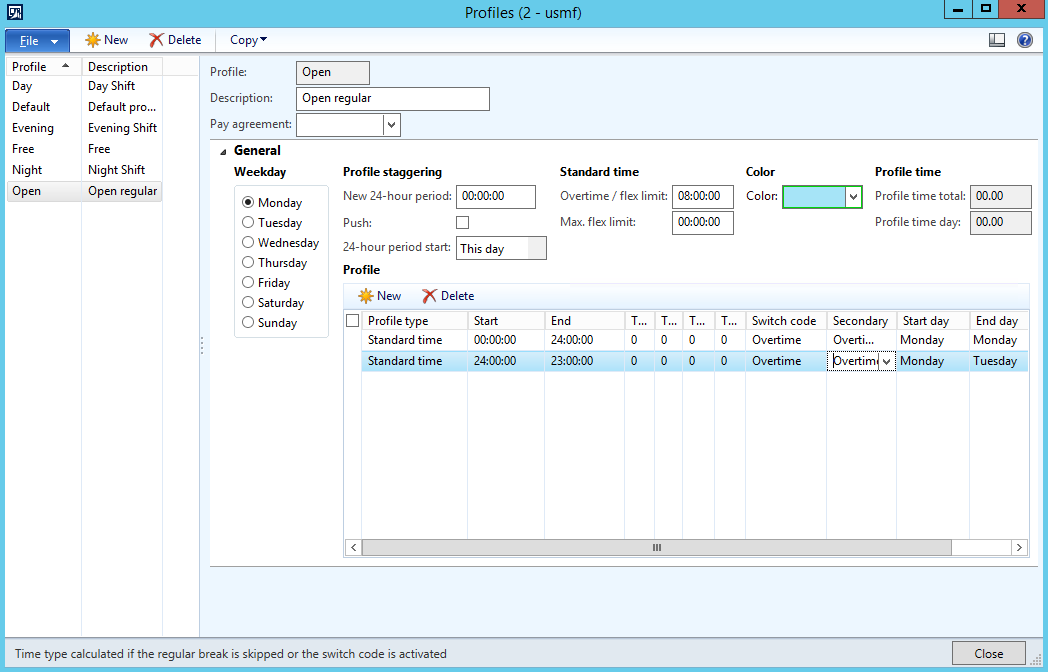The height and width of the screenshot is (672, 1048).
Task: Tick the select-all checkbox in grid header
Action: tap(352, 321)
